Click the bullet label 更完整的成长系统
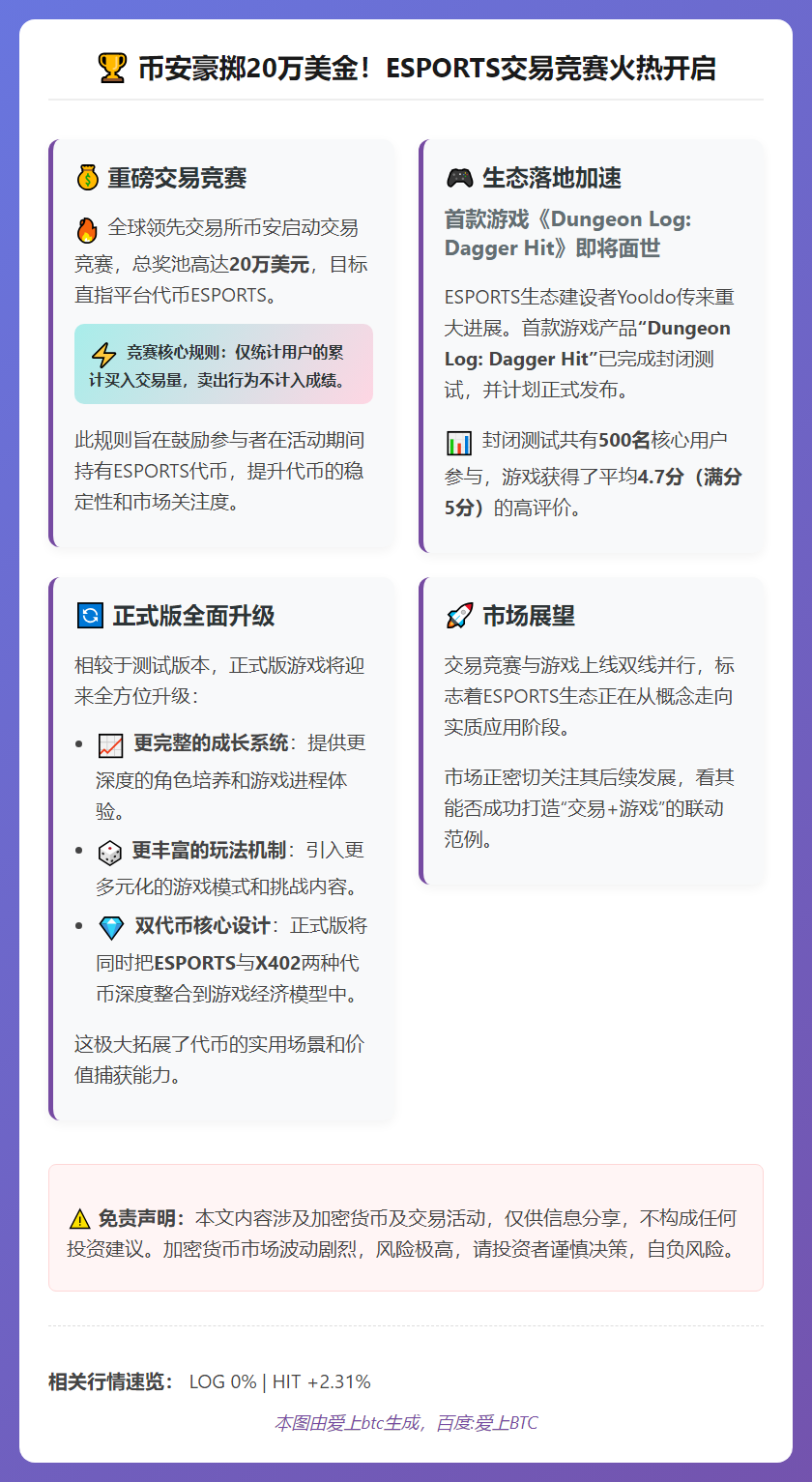Image resolution: width=812 pixels, height=1482 pixels. (x=211, y=742)
